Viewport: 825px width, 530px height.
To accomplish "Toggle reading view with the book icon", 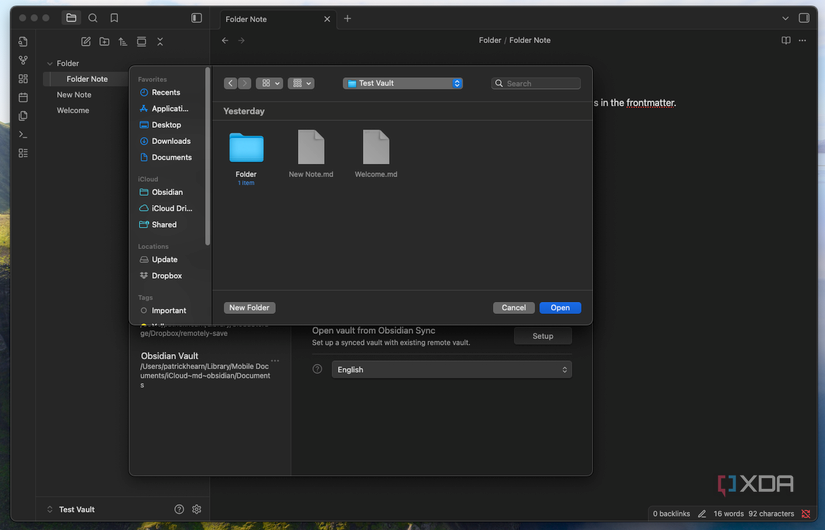I will pos(786,41).
